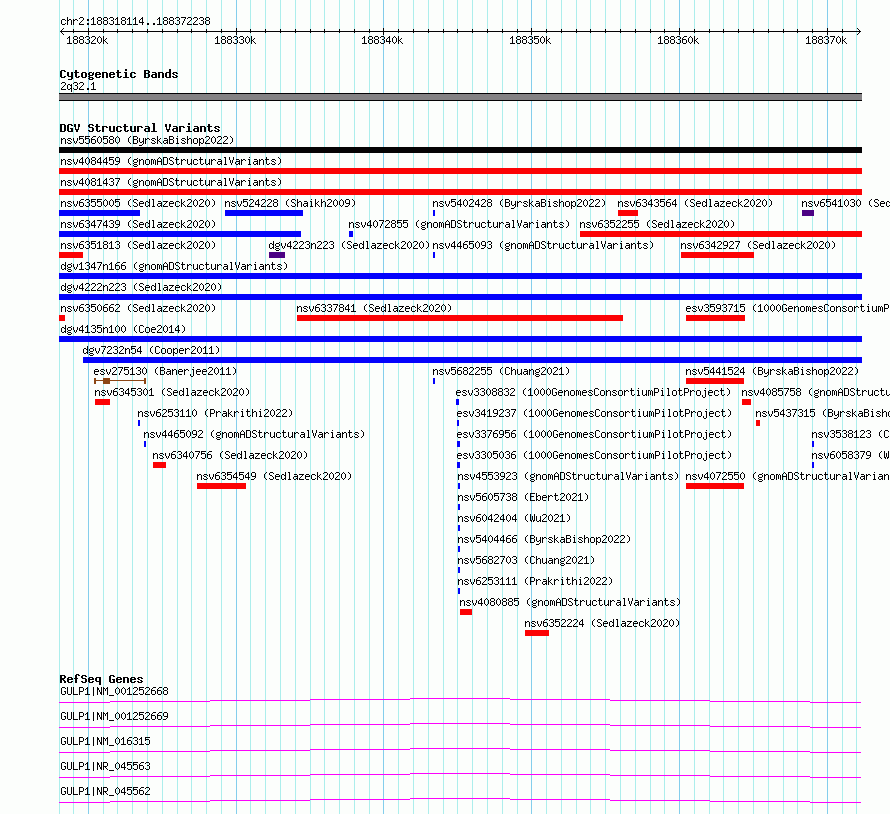Click nsv6342927 (Sedlazeck2020) label
The width and height of the screenshot is (890, 814).
coord(758,245)
